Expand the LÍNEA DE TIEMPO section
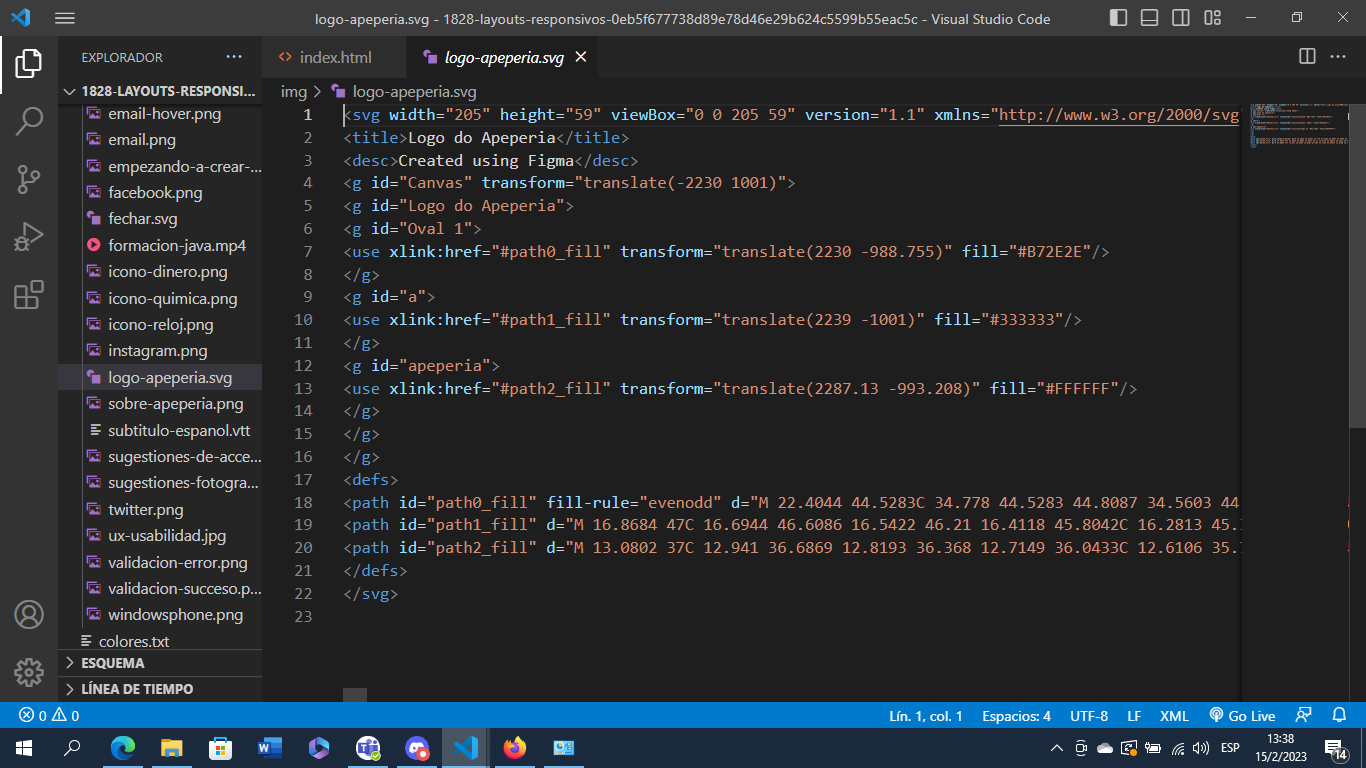The width and height of the screenshot is (1366, 768). (x=160, y=689)
